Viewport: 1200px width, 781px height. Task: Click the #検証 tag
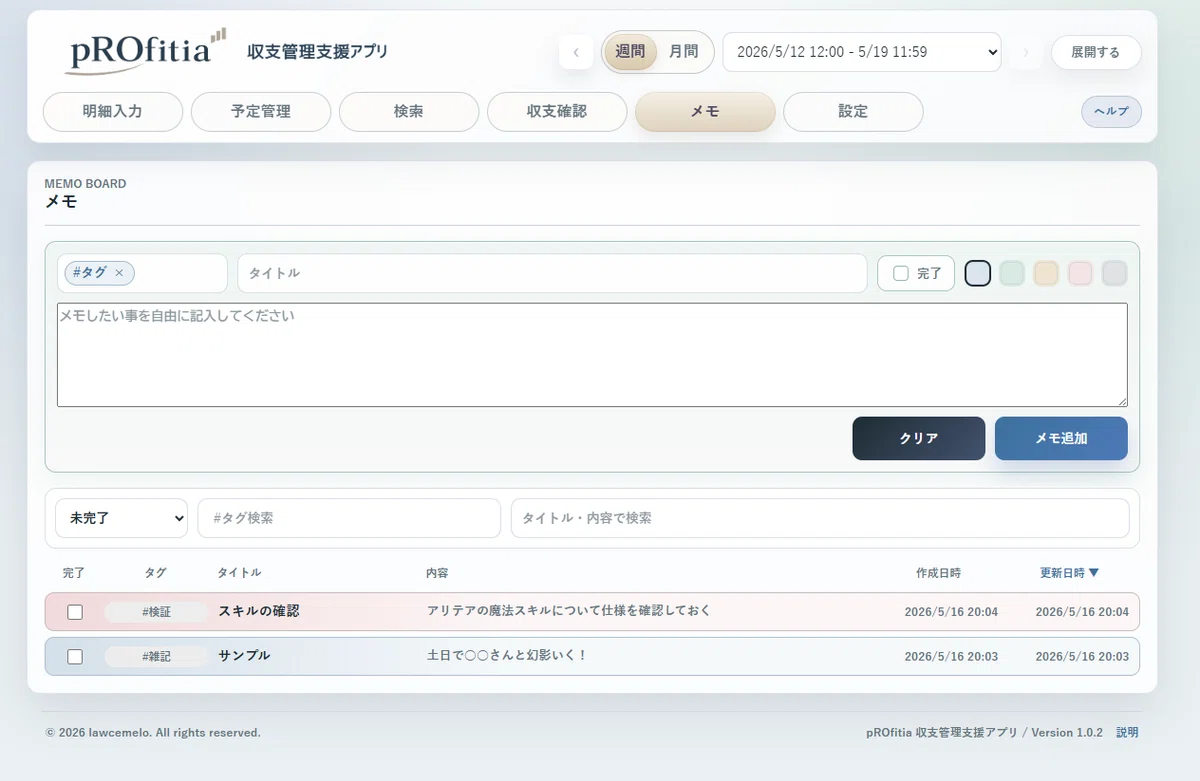(157, 612)
